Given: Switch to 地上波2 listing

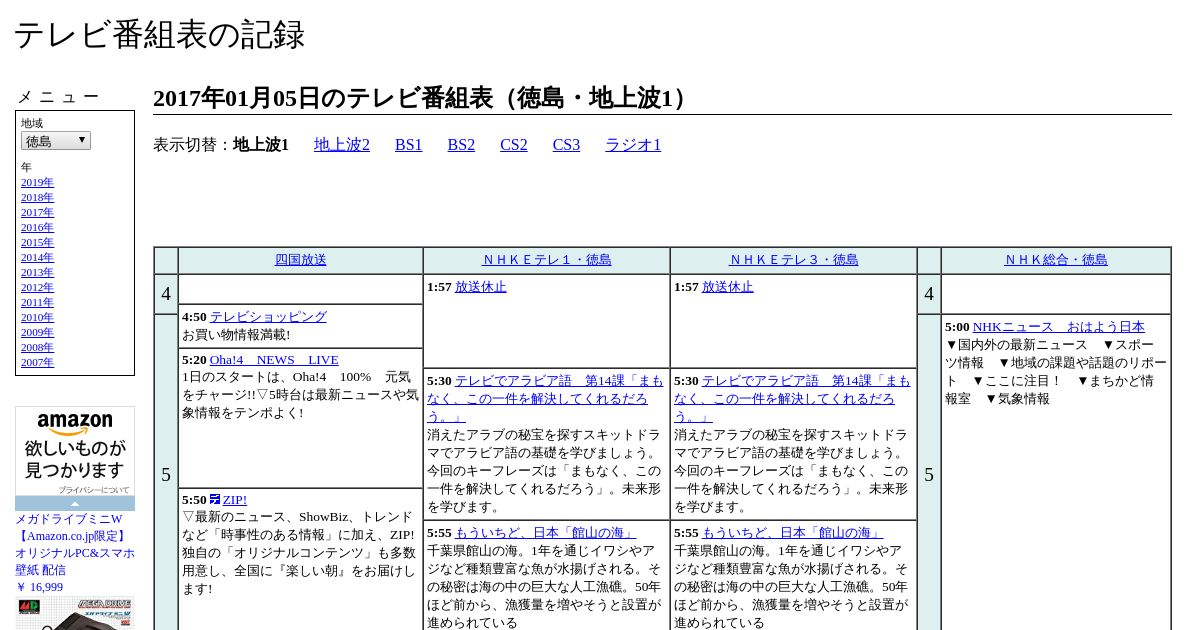Looking at the screenshot, I should pyautogui.click(x=342, y=144).
